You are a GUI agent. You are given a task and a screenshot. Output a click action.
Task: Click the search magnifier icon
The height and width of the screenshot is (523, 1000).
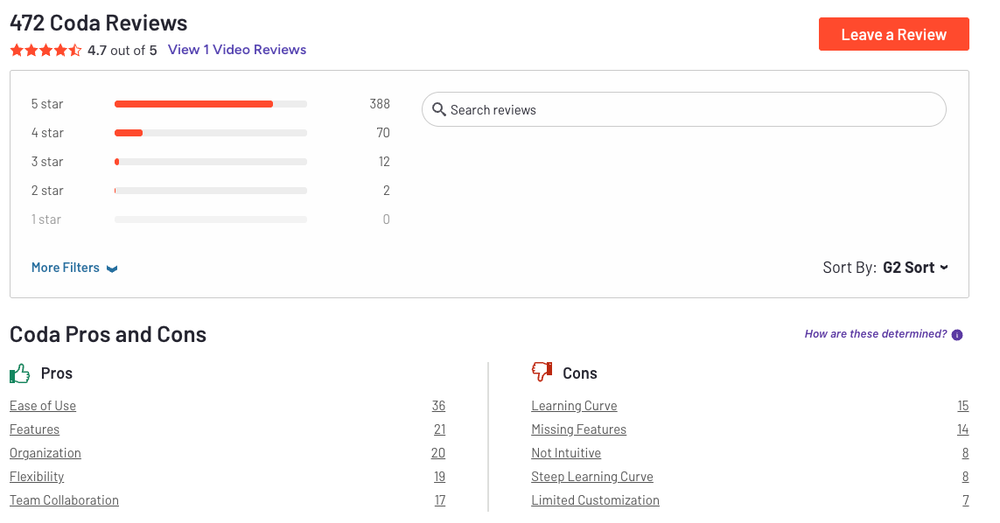[439, 110]
